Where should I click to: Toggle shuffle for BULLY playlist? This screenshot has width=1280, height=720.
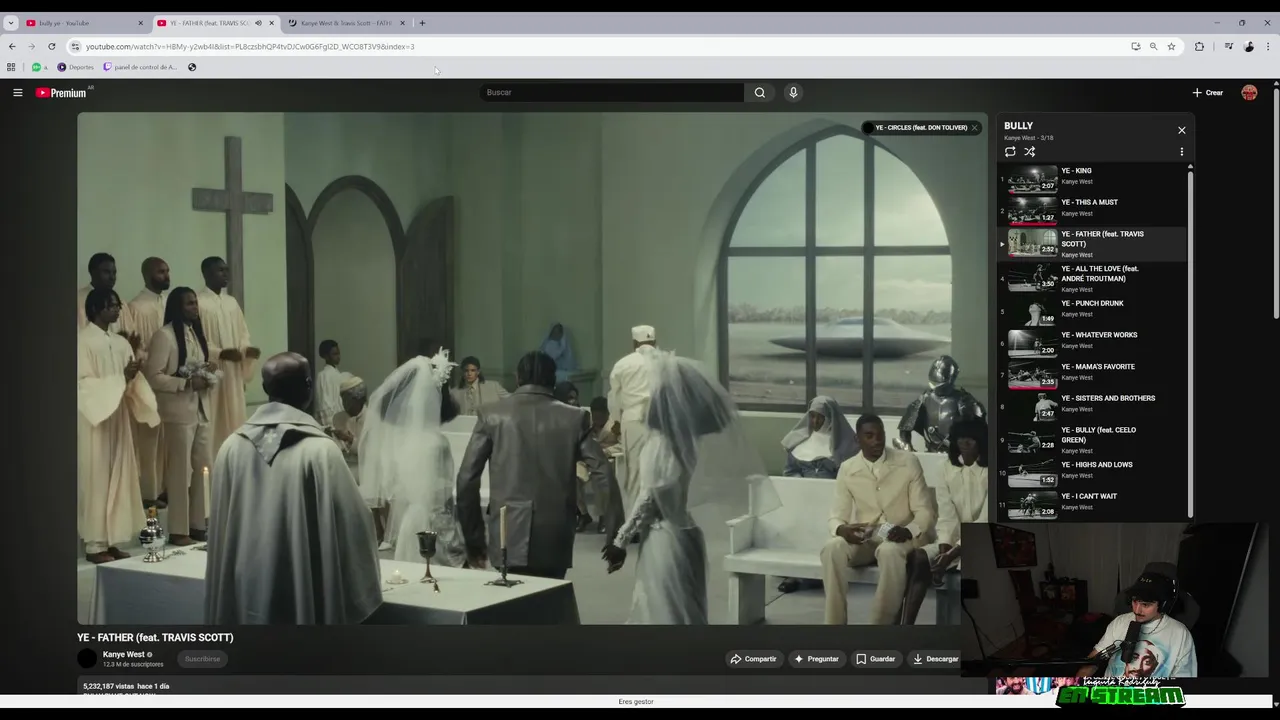click(1029, 152)
